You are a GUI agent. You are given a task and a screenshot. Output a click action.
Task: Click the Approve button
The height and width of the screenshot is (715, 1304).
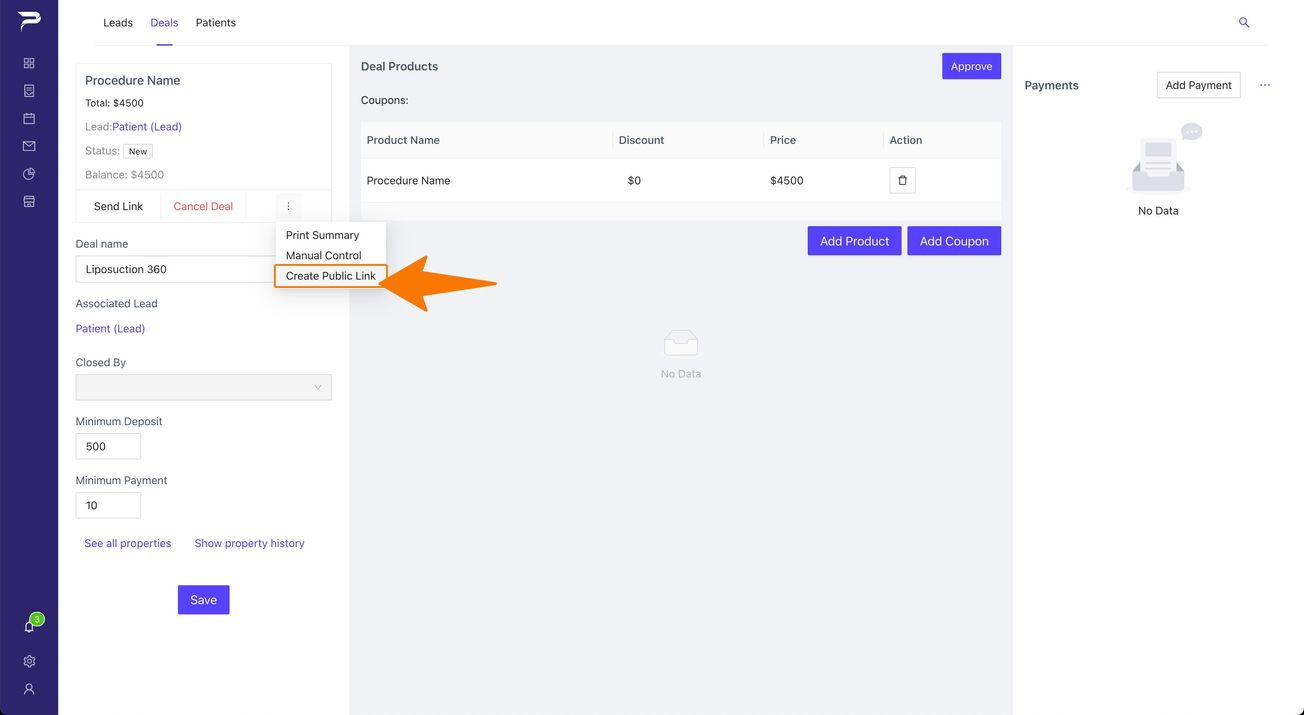click(971, 66)
